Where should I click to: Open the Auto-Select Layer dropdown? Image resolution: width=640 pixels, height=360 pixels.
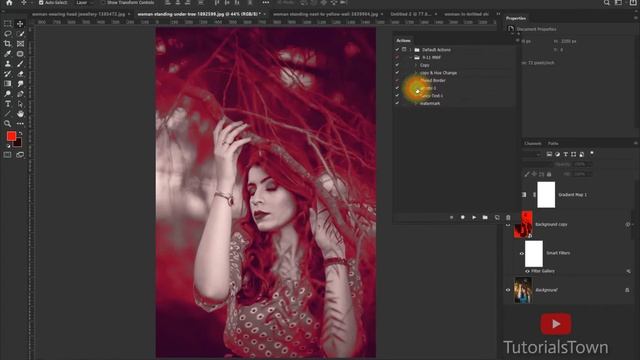(84, 2)
